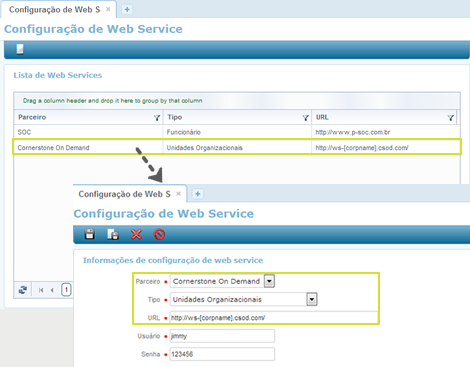The image size is (470, 367).
Task: Click into the Usuário input field
Action: (x=222, y=336)
